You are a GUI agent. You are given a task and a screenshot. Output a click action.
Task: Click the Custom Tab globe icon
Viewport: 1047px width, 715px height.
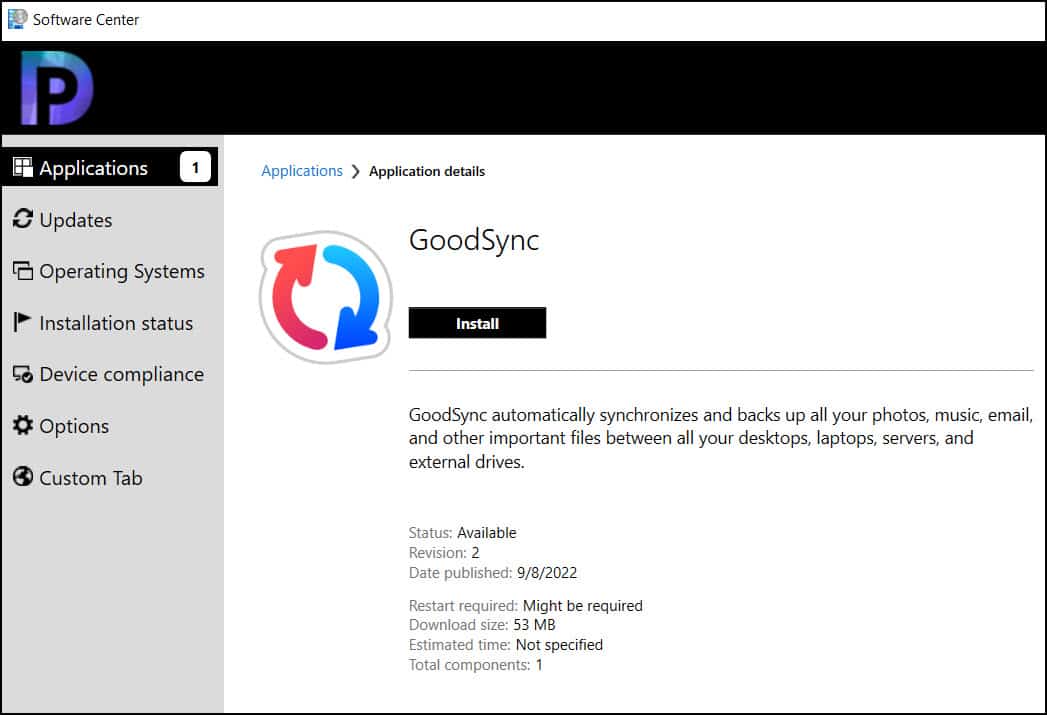click(23, 477)
